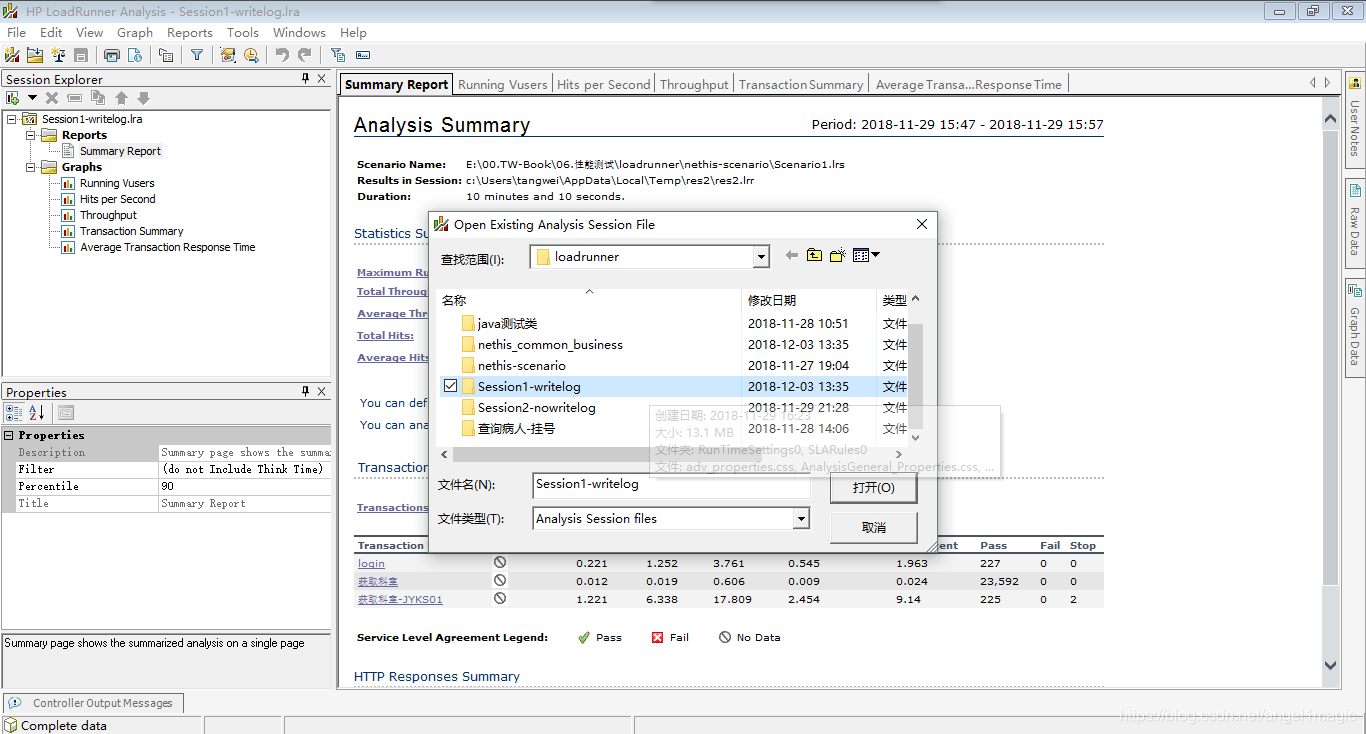Switch to the Throughput tab
1366x734 pixels.
click(694, 84)
